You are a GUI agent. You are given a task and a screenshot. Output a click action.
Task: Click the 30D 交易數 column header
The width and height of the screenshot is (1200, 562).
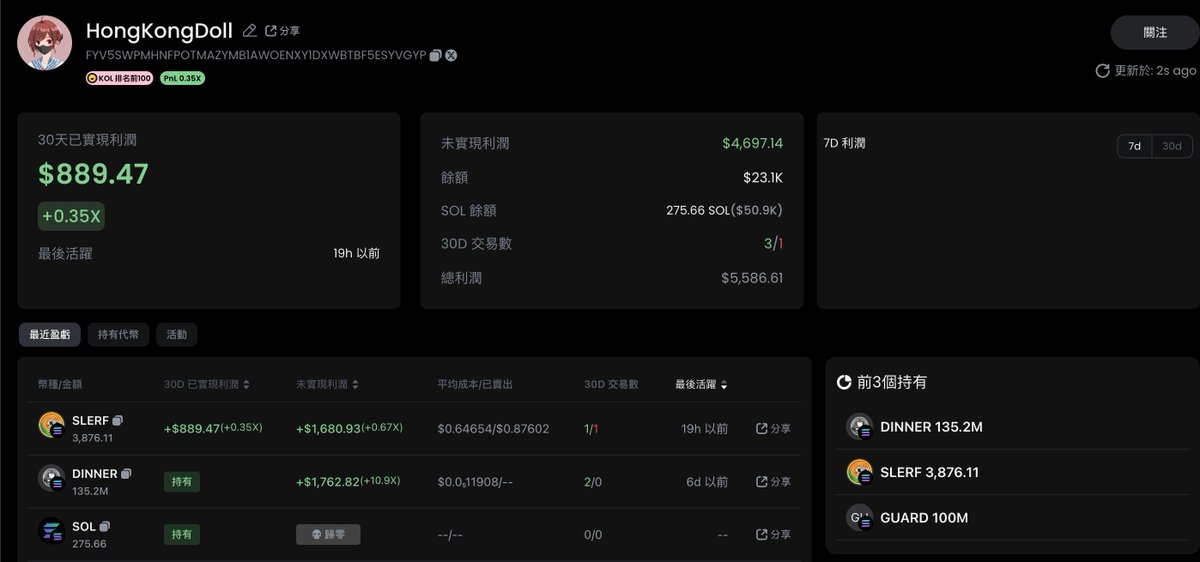click(611, 384)
